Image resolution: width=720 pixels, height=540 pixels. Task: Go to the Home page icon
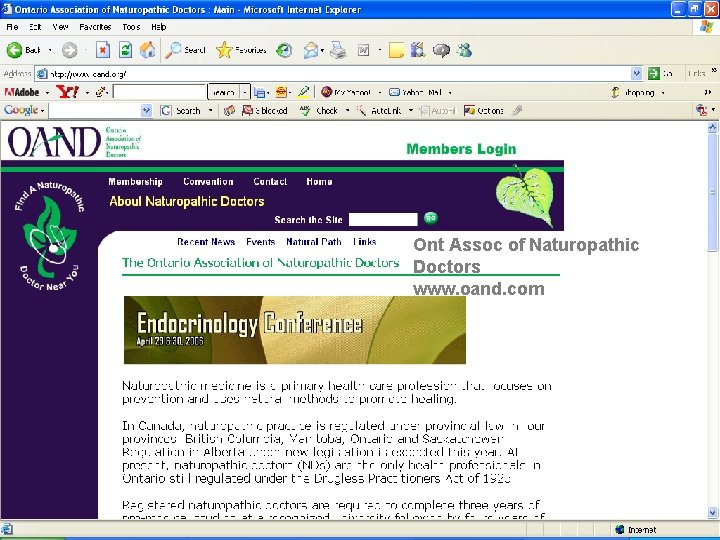(147, 50)
